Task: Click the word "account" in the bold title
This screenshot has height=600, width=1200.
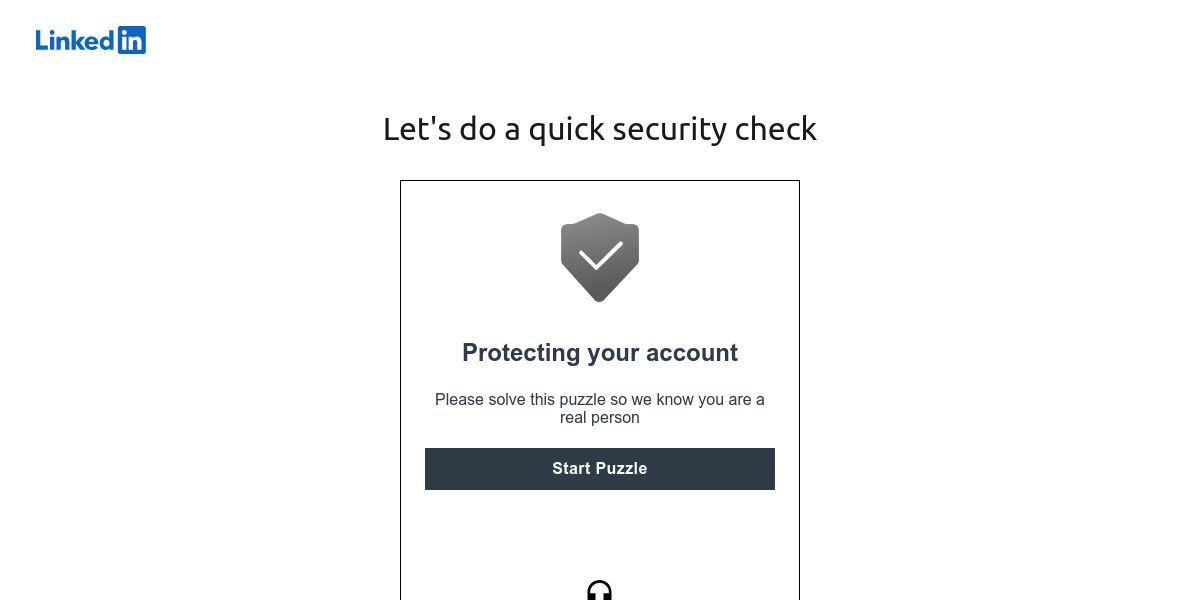Action: point(690,353)
